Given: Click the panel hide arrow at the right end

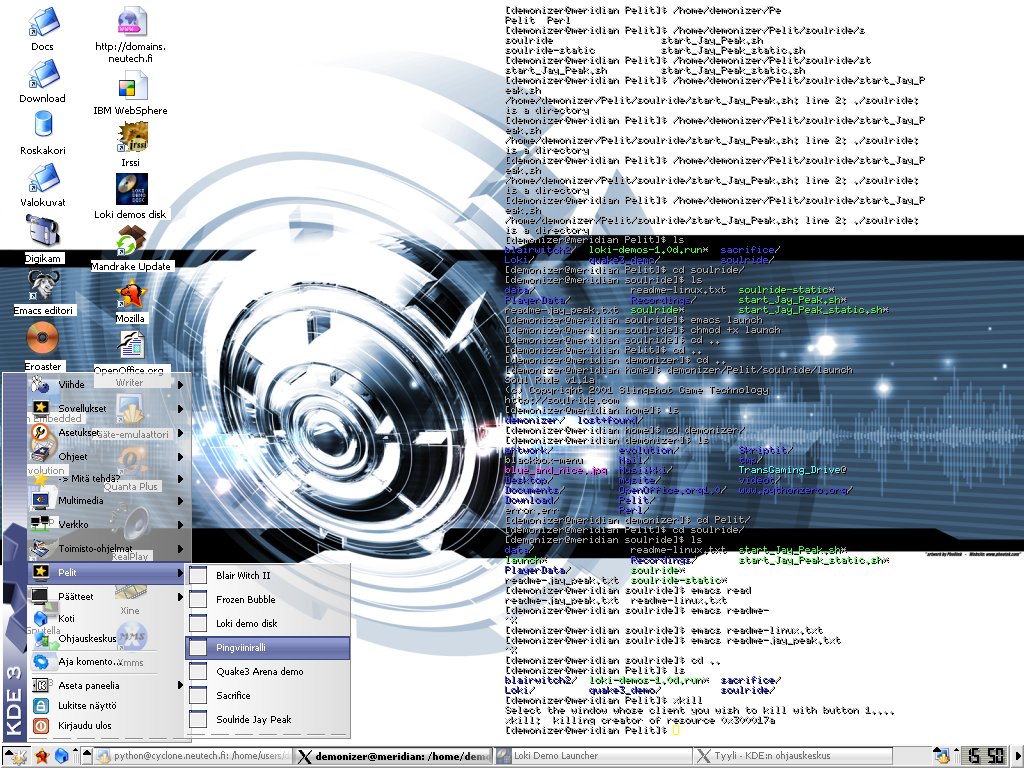Looking at the screenshot, I should [1019, 756].
